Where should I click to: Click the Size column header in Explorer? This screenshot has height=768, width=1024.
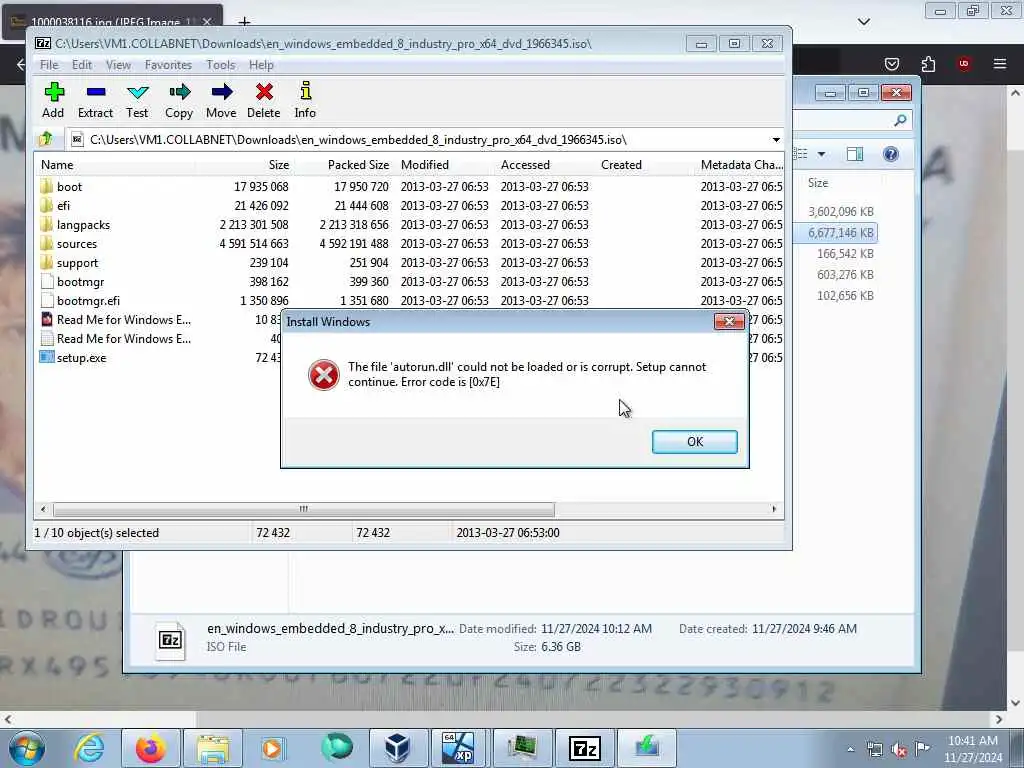tap(818, 183)
